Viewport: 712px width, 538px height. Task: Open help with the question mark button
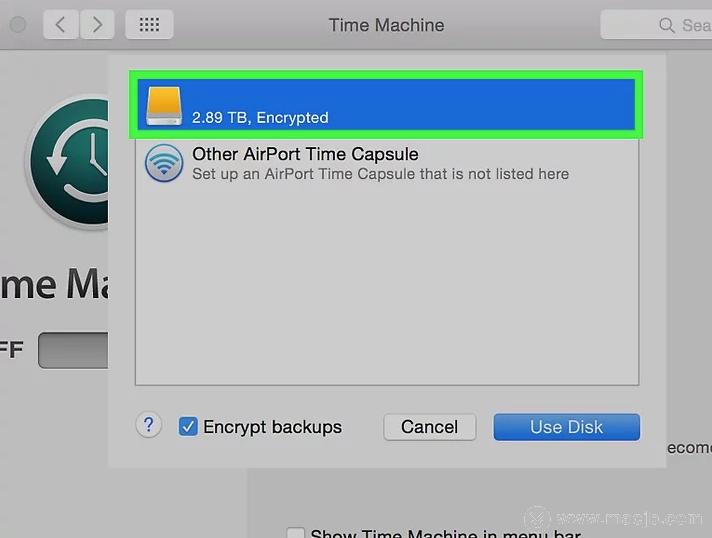pyautogui.click(x=148, y=426)
